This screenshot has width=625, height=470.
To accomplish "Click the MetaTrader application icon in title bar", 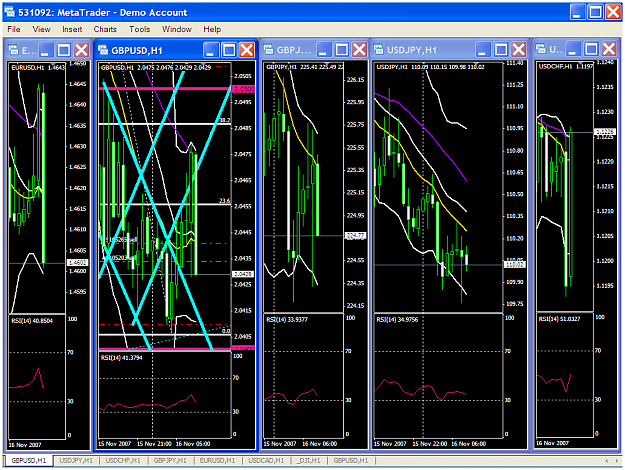I will 10,12.
